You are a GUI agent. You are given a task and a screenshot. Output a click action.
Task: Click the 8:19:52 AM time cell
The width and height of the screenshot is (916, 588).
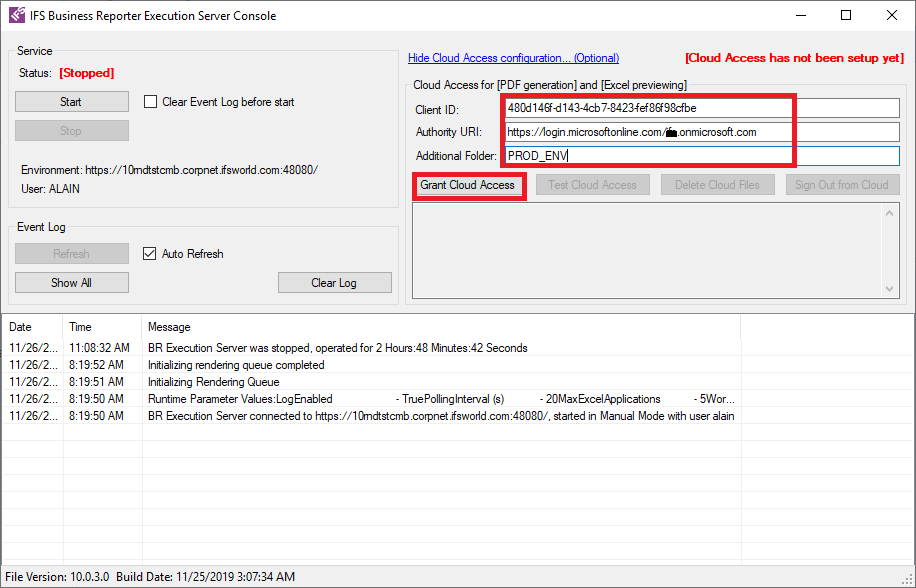point(96,365)
